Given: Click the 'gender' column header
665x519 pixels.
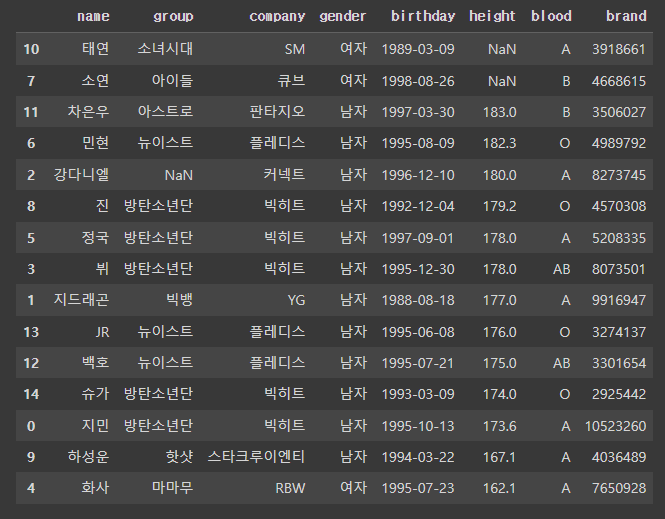Looking at the screenshot, I should (x=343, y=17).
